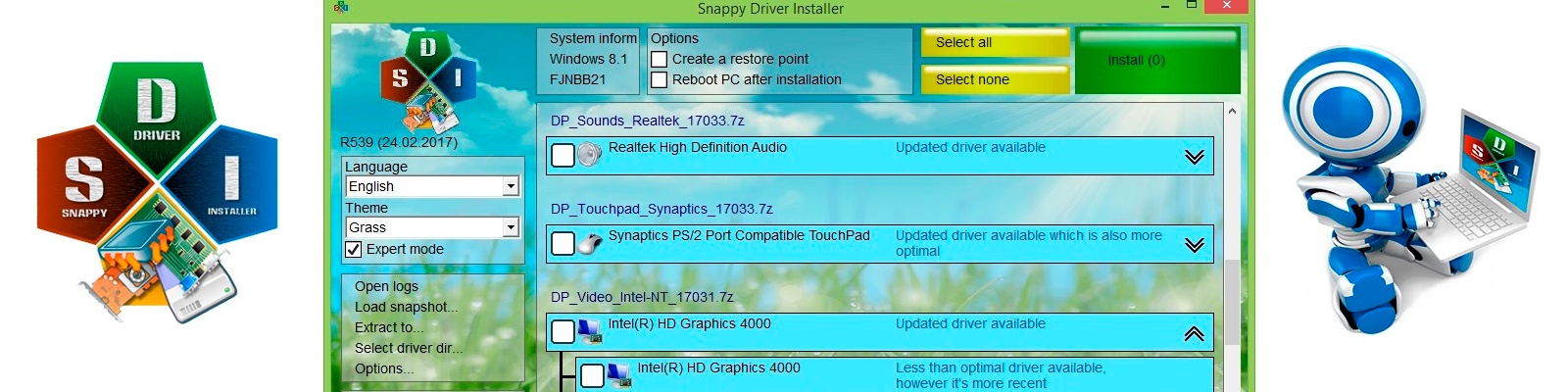Click the nested Intel HD Graphics monitor icon

pyautogui.click(x=618, y=375)
